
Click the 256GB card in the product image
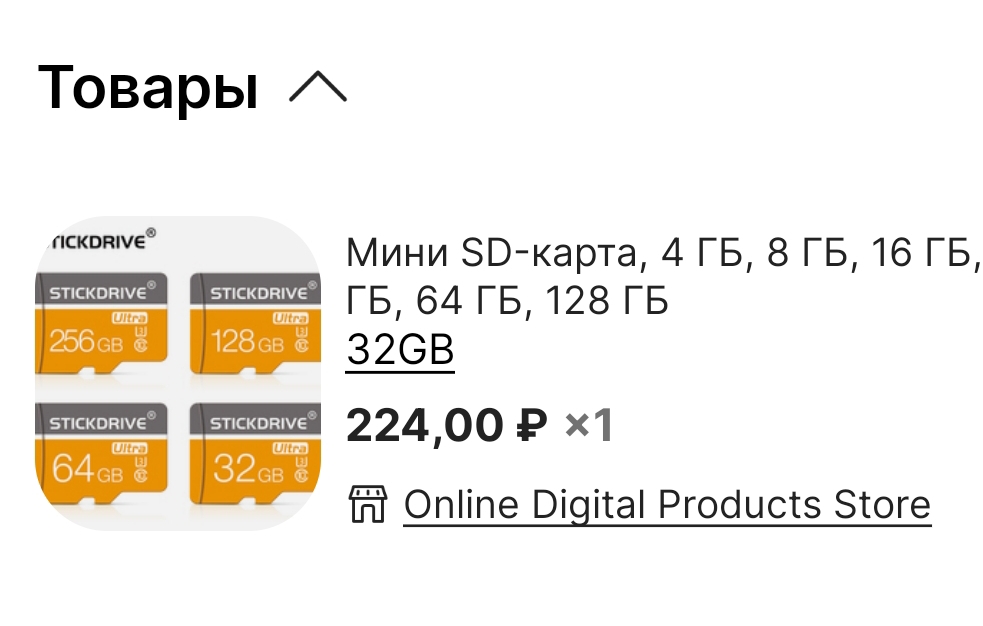click(x=102, y=323)
